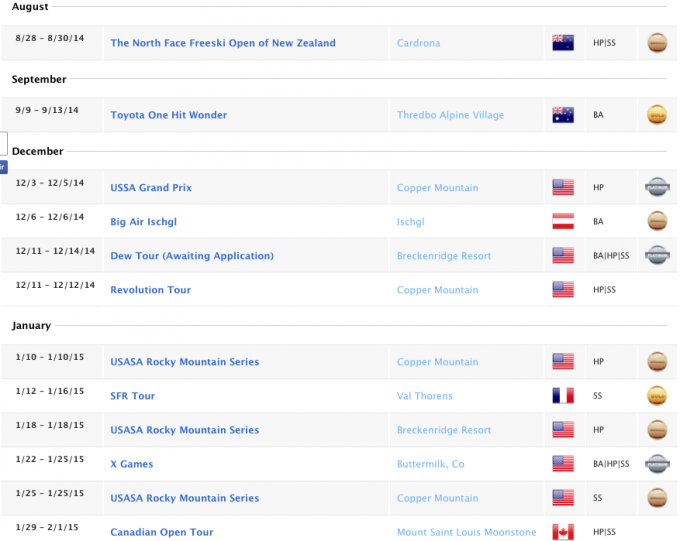The width and height of the screenshot is (680, 541).
Task: Open Breckenridge Resort link for Dew Tour
Action: pos(444,256)
